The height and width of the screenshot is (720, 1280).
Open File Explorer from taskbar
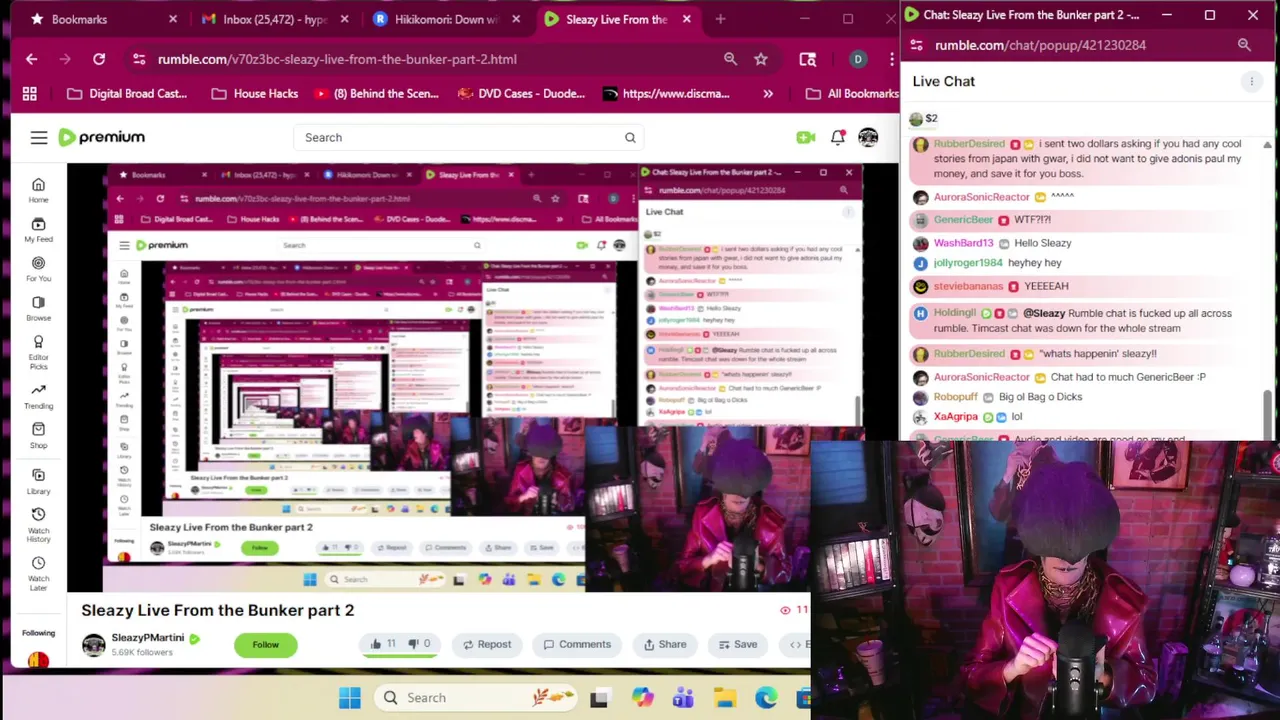[725, 698]
